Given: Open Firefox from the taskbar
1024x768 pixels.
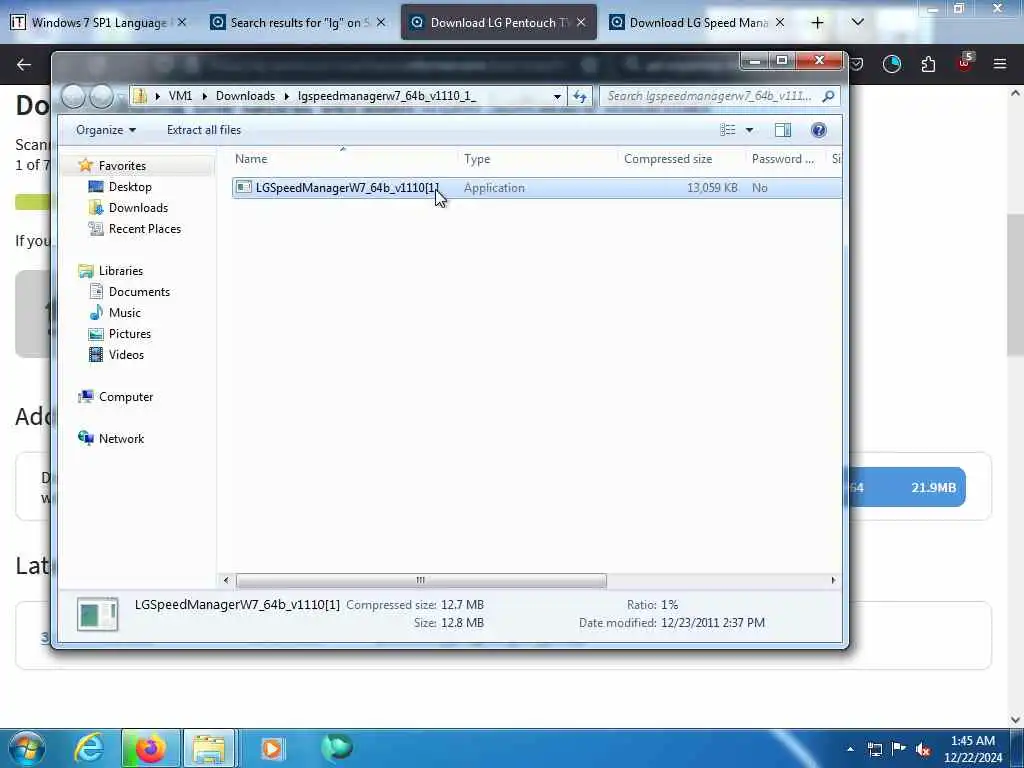Looking at the screenshot, I should pos(150,748).
